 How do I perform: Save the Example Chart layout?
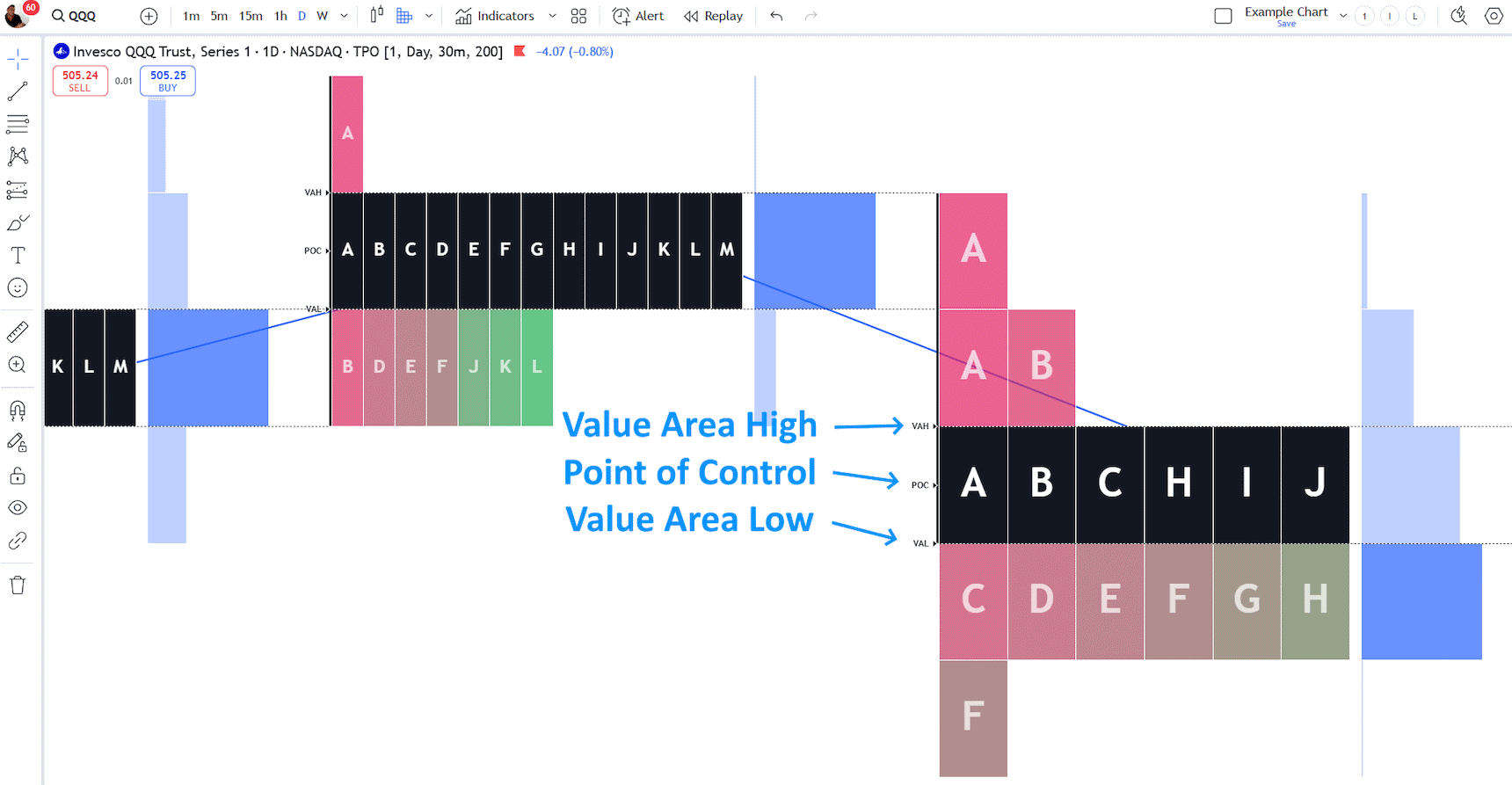coord(1286,24)
